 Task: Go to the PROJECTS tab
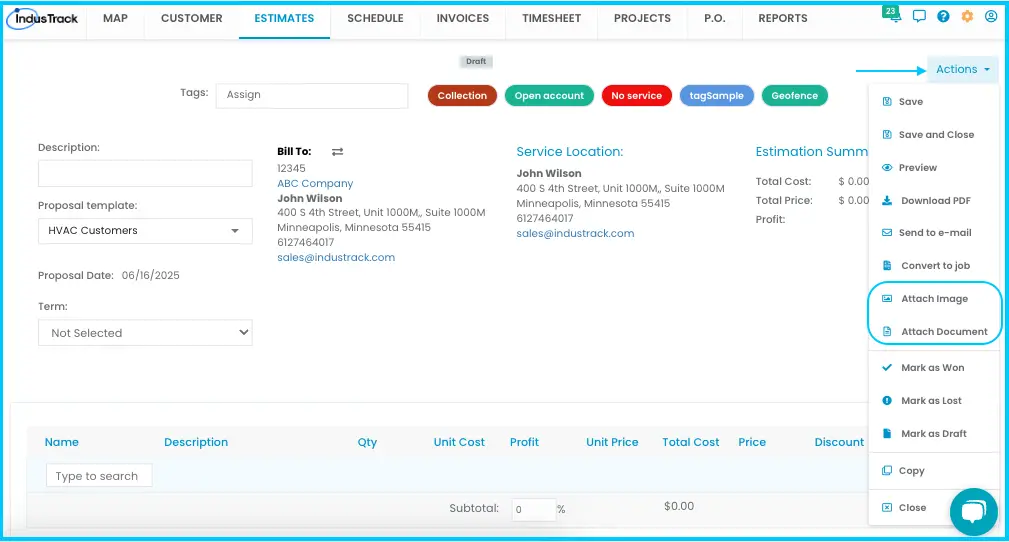click(x=642, y=19)
